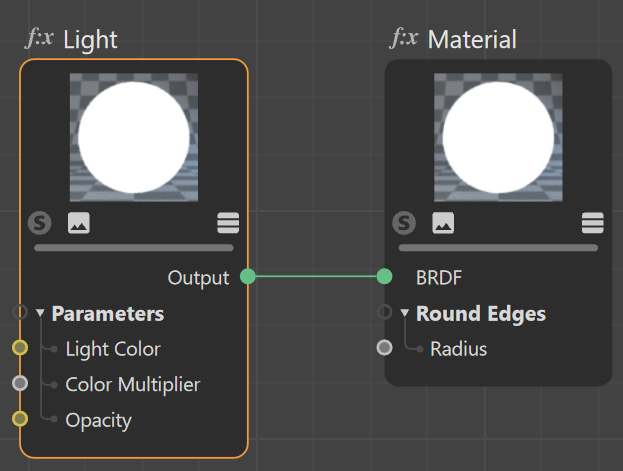The width and height of the screenshot is (623, 471).
Task: Click the Solo S icon on Light node
Action: click(x=39, y=223)
